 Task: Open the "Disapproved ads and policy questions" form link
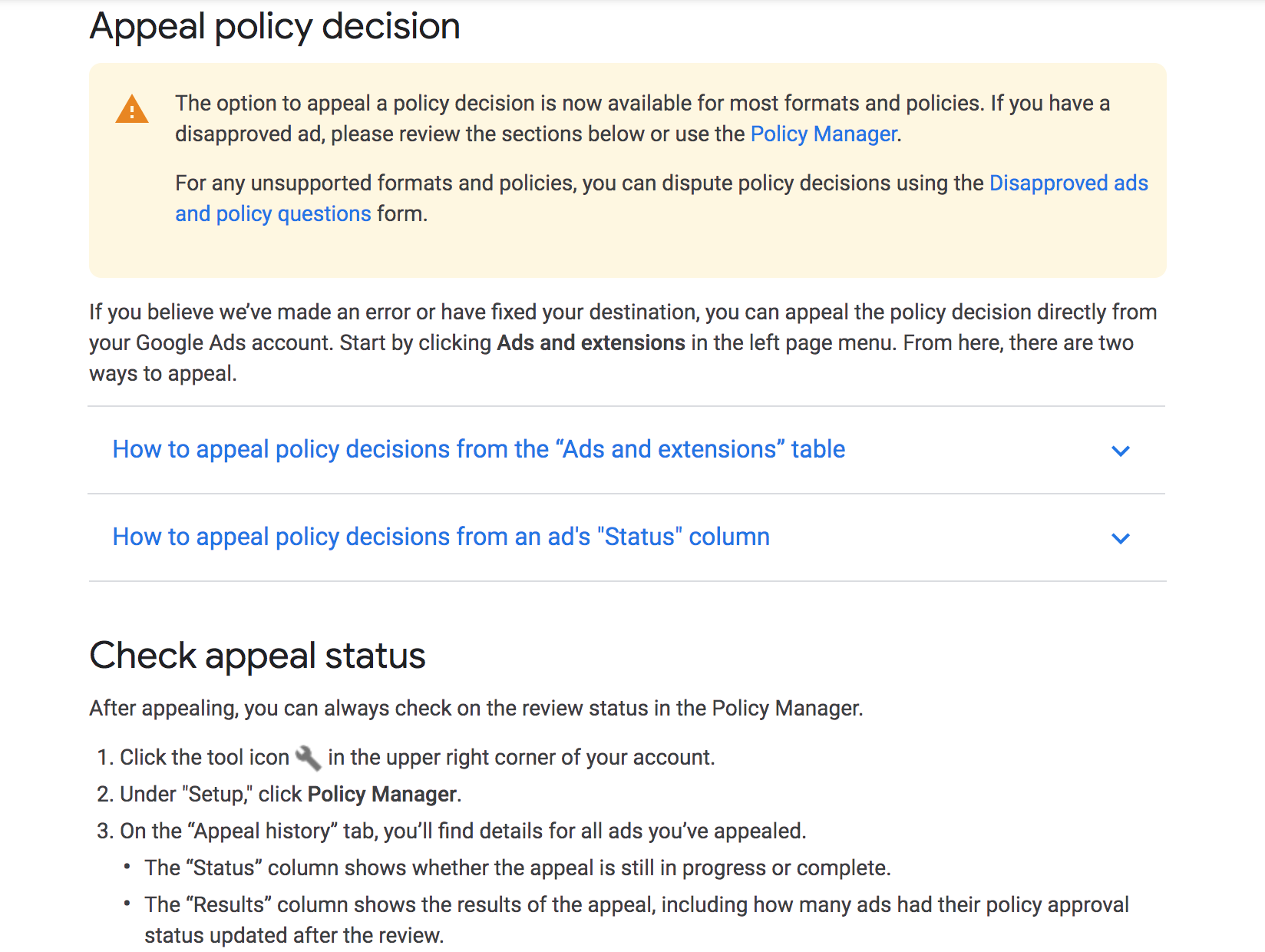coord(1068,183)
